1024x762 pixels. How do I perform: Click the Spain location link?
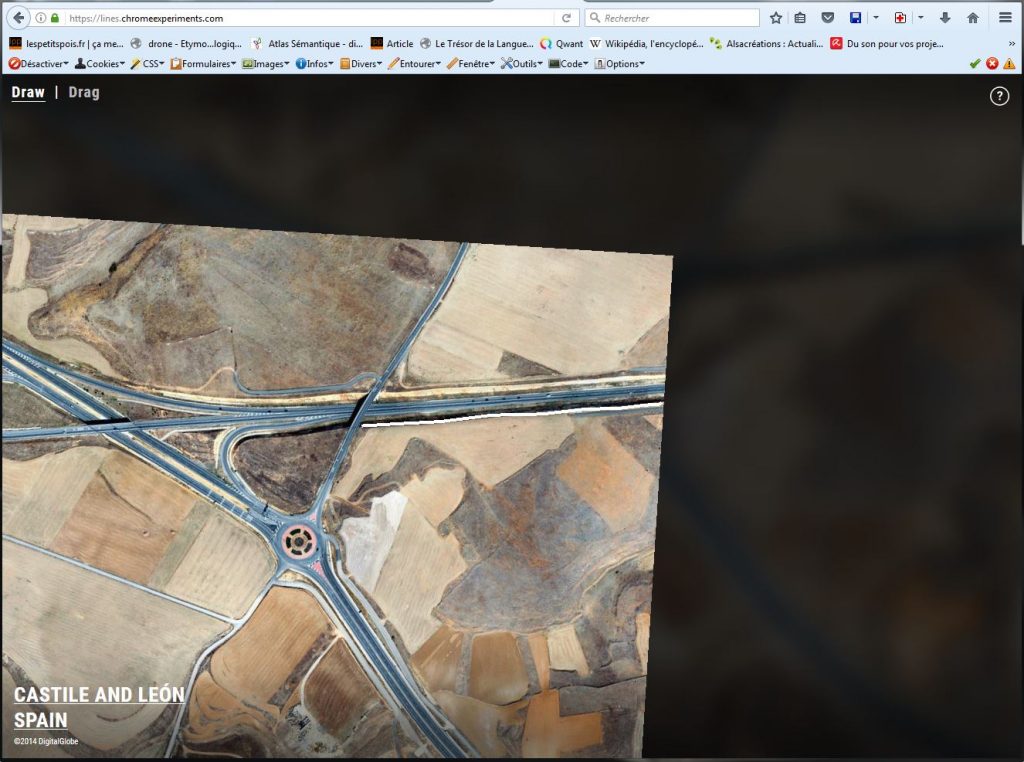[x=40, y=720]
